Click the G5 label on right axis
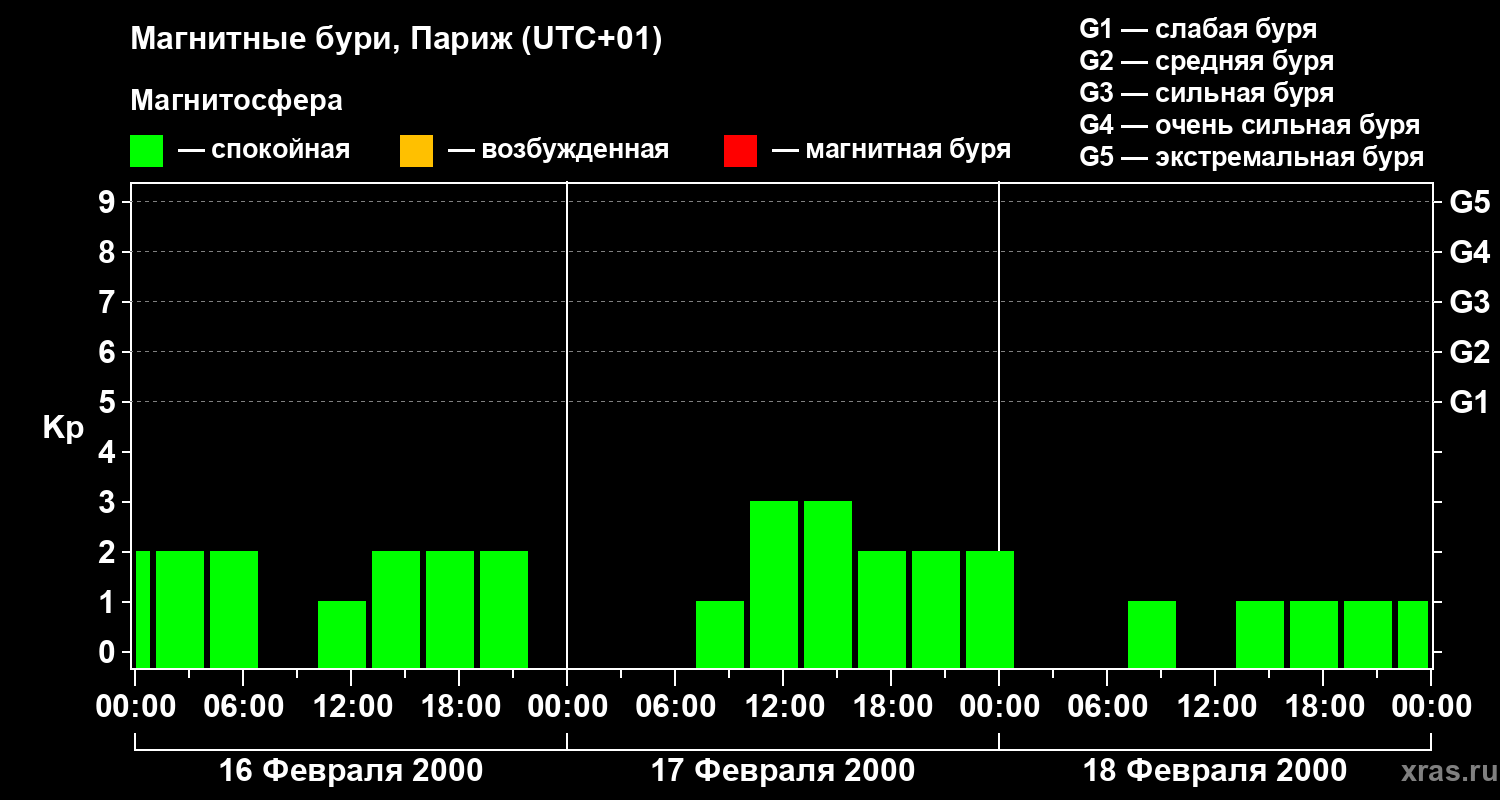 (x=1469, y=202)
